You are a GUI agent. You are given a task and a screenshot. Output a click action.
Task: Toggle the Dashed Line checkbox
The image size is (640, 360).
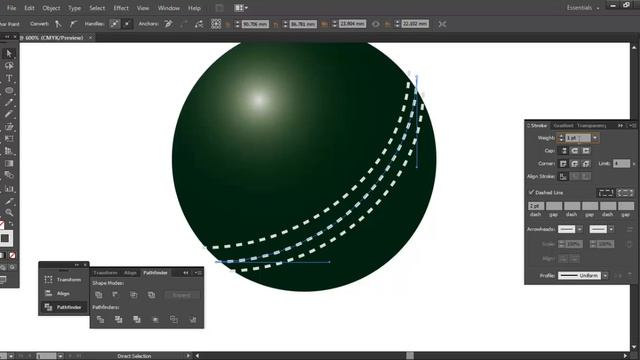pyautogui.click(x=531, y=192)
